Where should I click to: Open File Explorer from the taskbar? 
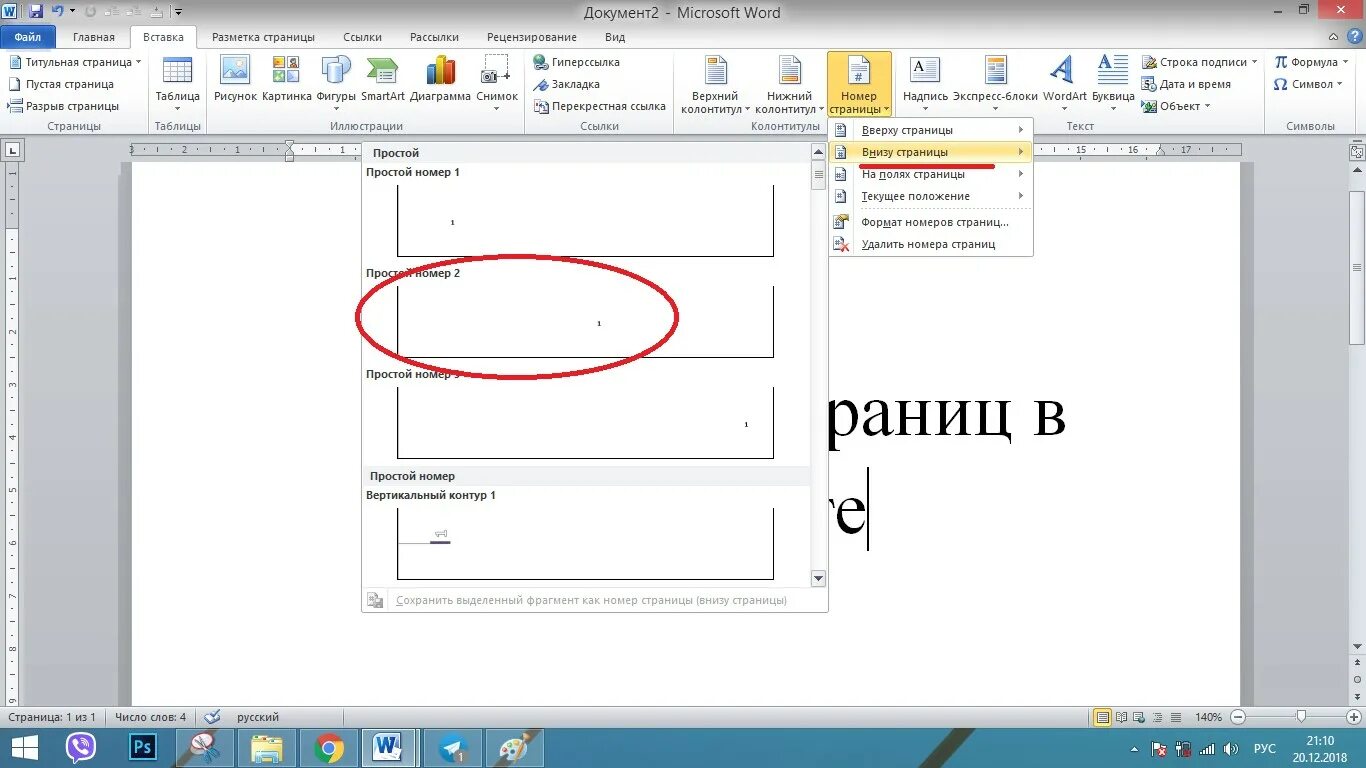[x=266, y=748]
